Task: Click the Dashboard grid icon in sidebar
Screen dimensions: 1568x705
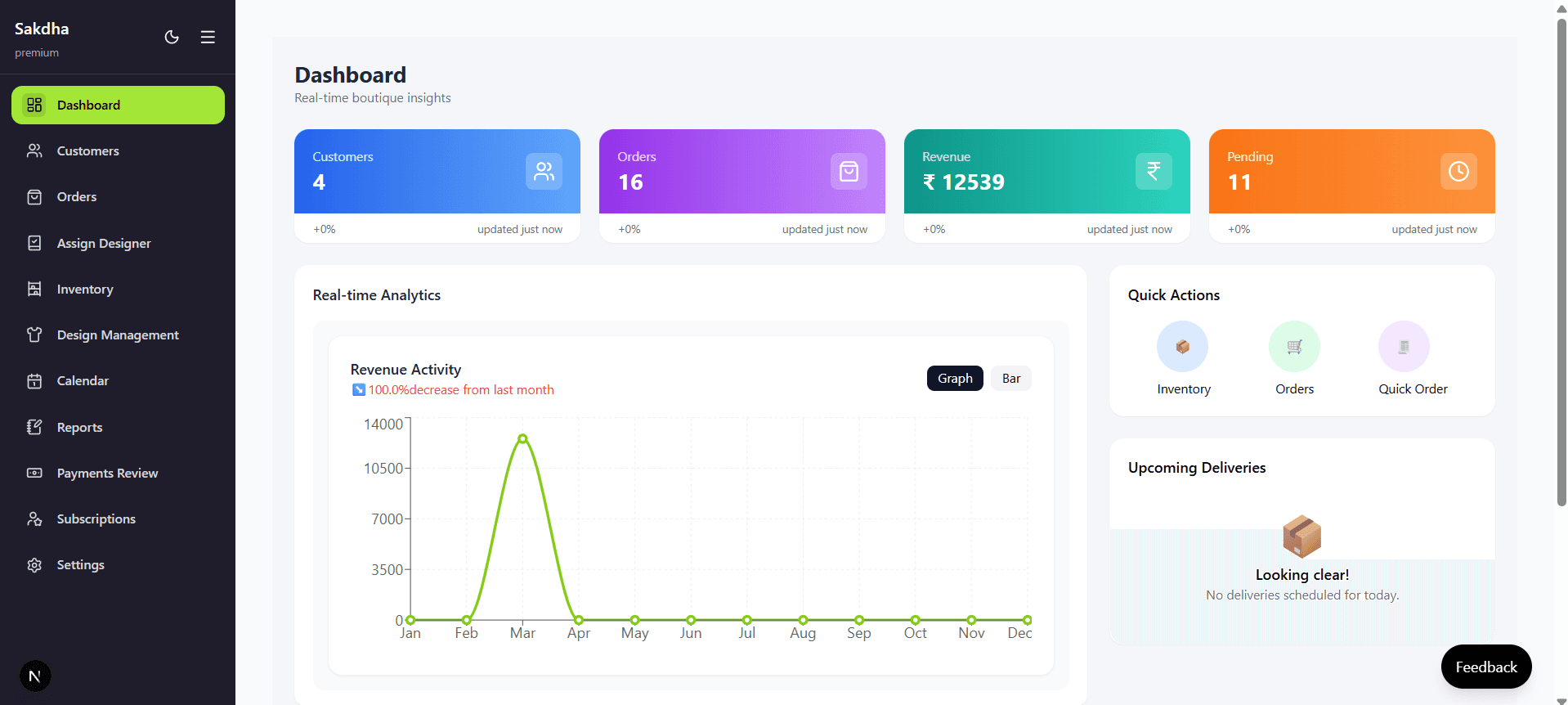Action: 34,105
